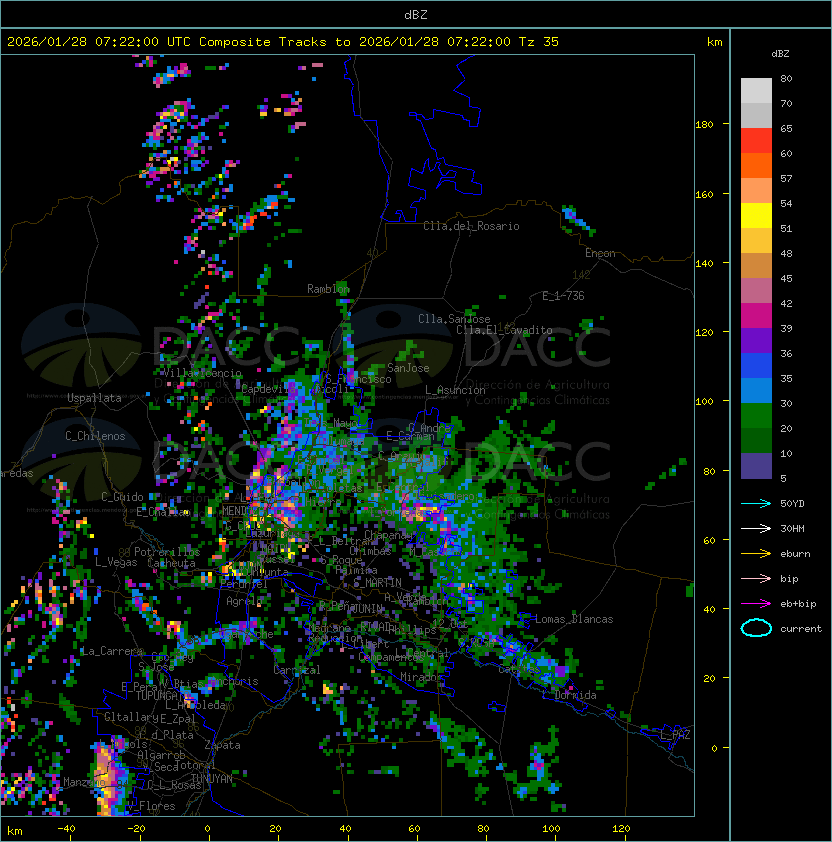Image resolution: width=832 pixels, height=842 pixels.
Task: Select the dark orange 57–60 dBZ legend swatch
Action: (x=756, y=166)
